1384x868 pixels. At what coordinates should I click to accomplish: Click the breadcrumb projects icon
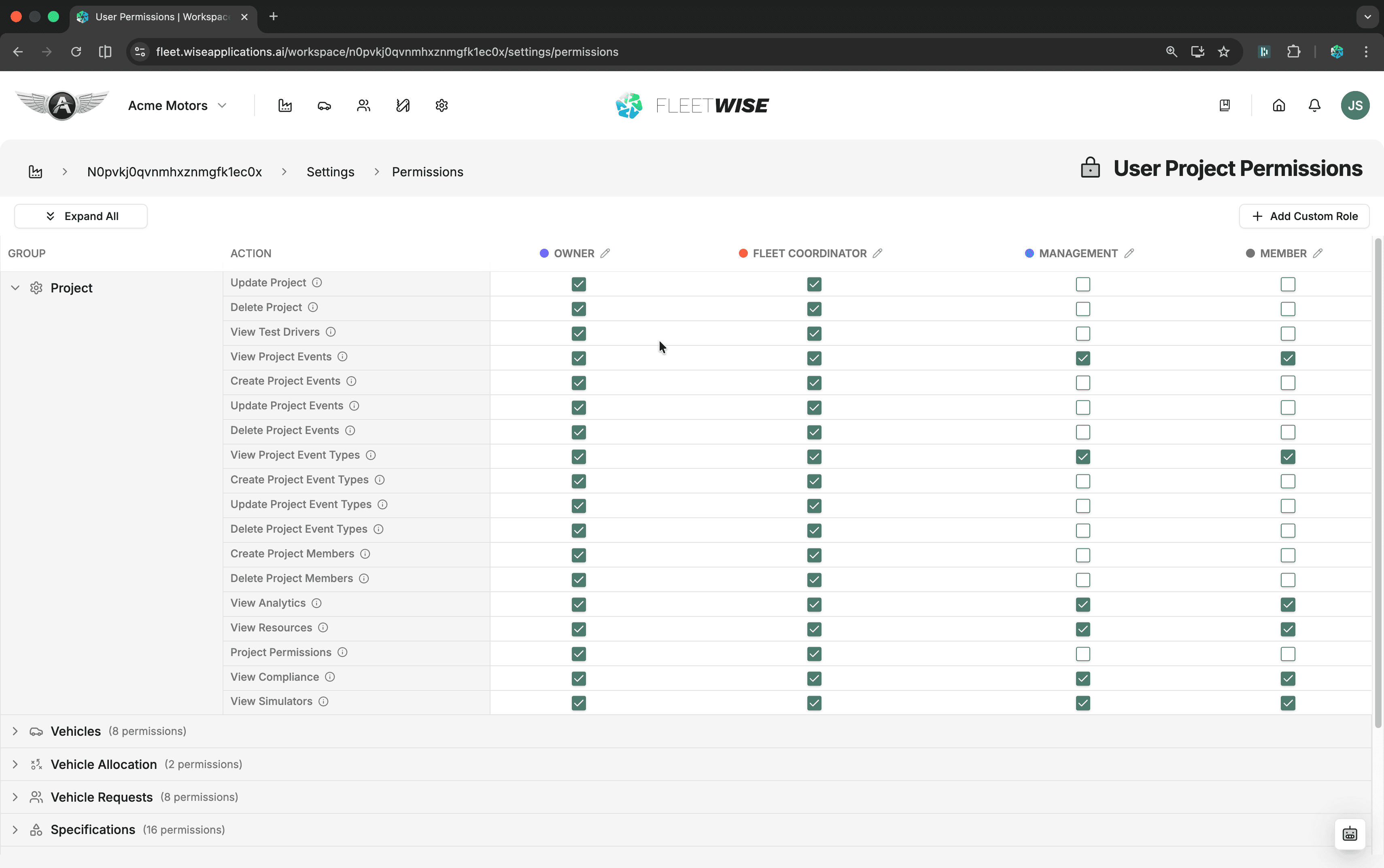(36, 171)
